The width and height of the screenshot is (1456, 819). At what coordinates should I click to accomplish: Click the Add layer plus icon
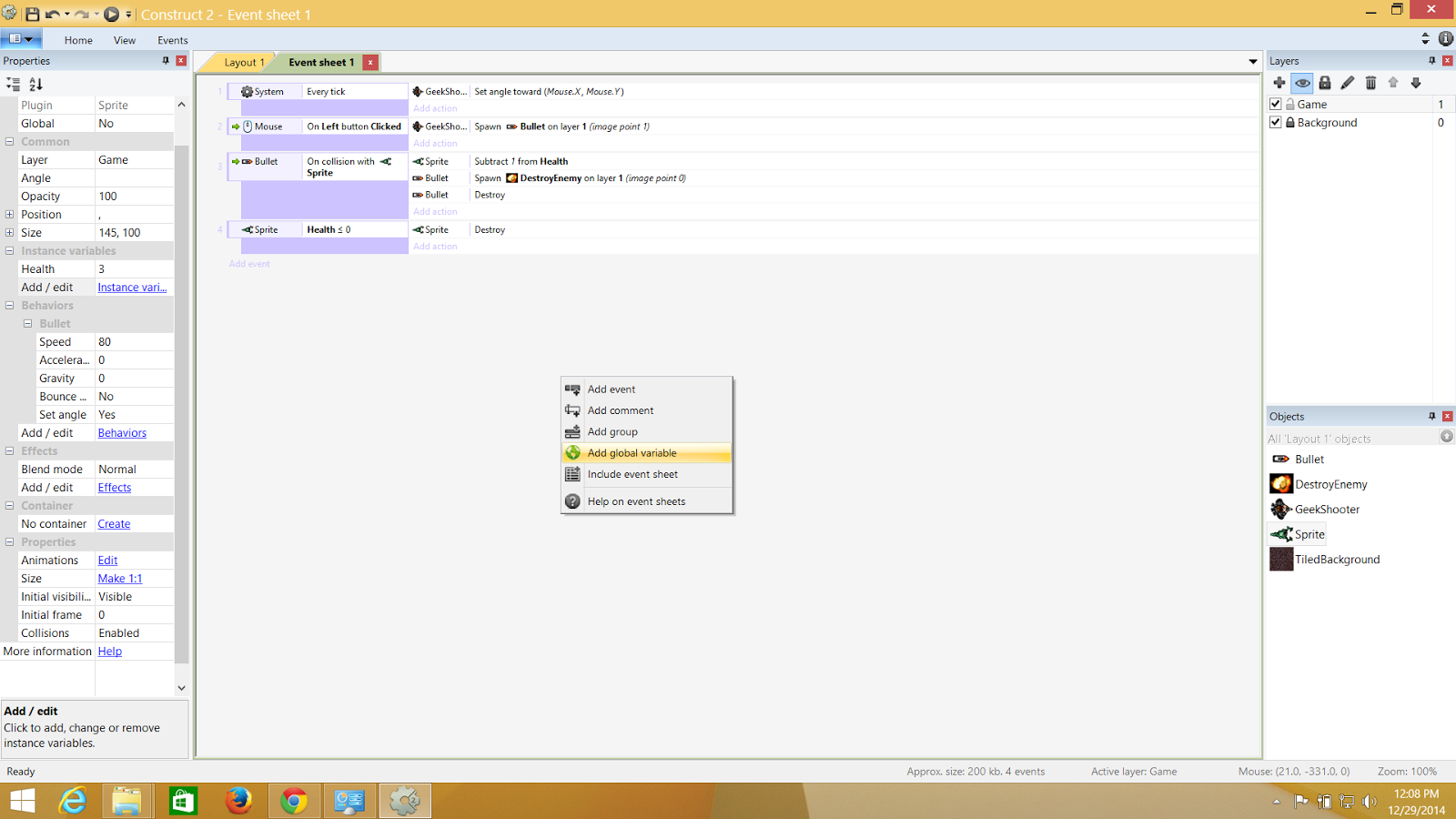point(1279,83)
